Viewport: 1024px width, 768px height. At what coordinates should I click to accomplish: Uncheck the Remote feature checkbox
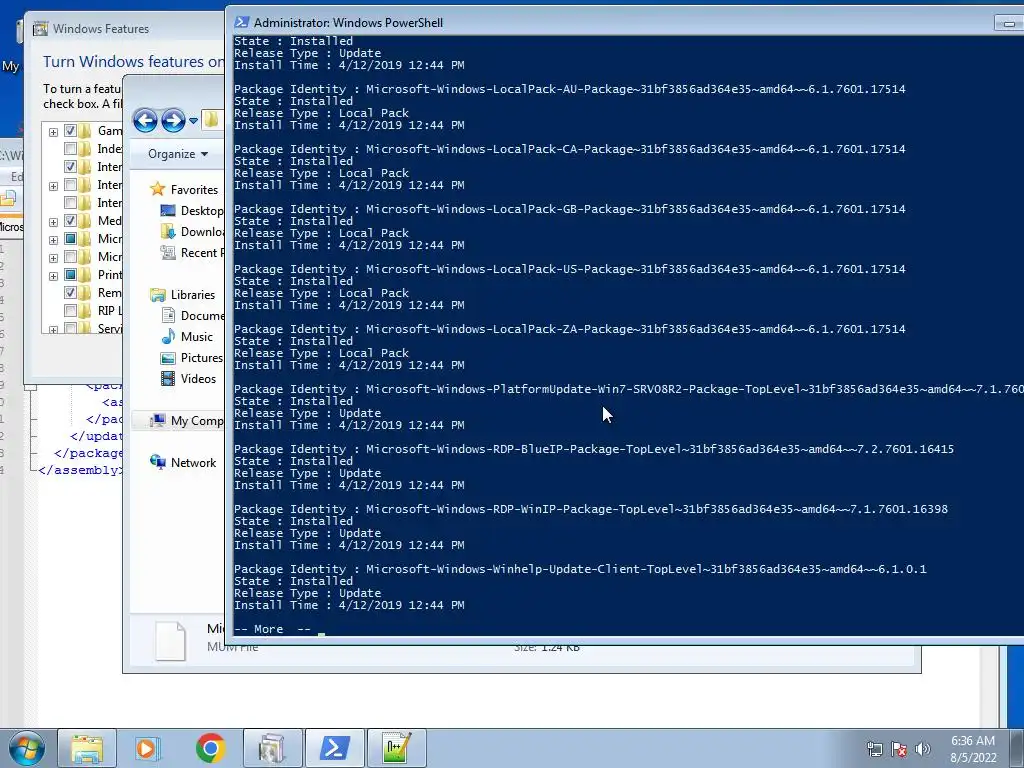click(x=71, y=293)
